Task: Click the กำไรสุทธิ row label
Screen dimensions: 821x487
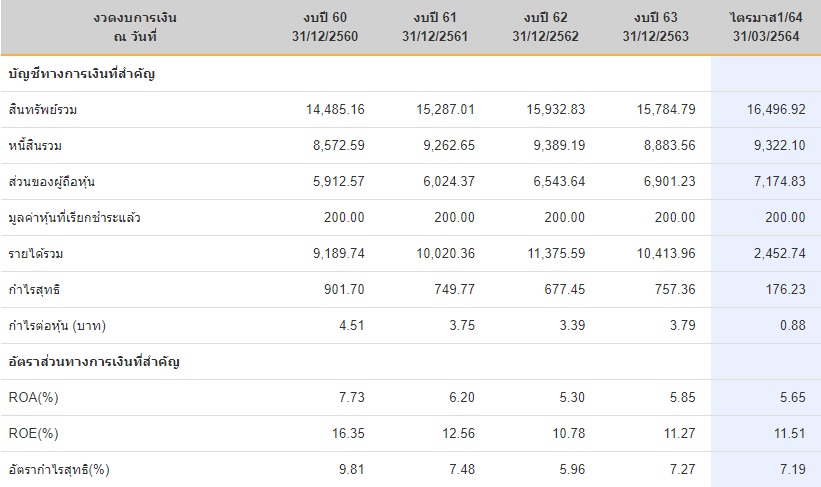Action: [33, 290]
